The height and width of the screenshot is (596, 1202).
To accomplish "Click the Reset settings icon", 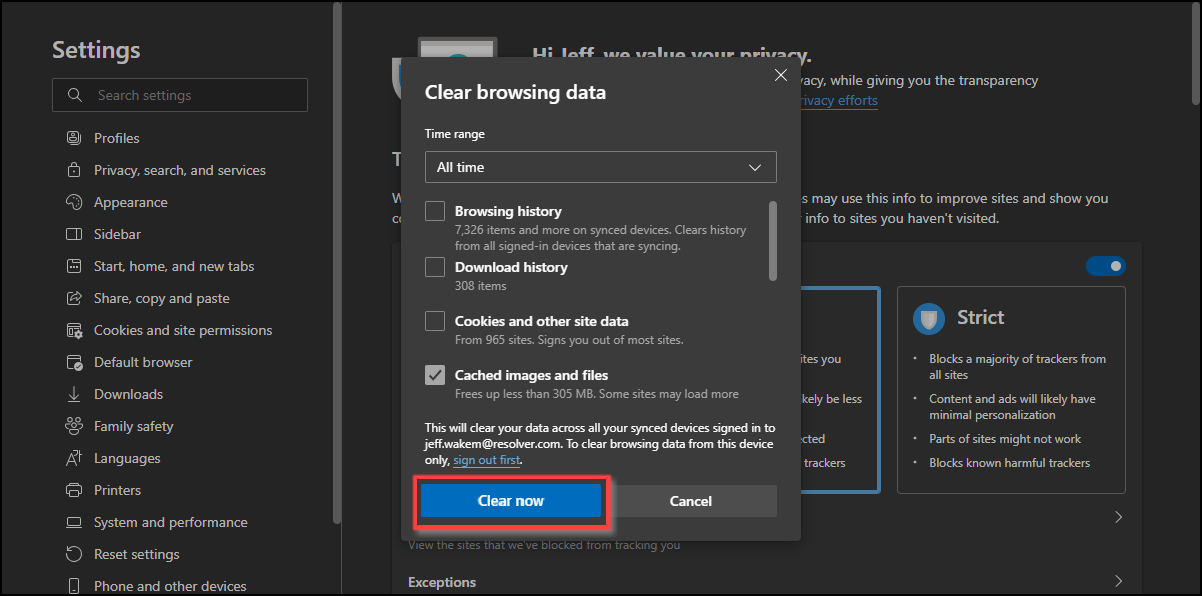I will 73,554.
